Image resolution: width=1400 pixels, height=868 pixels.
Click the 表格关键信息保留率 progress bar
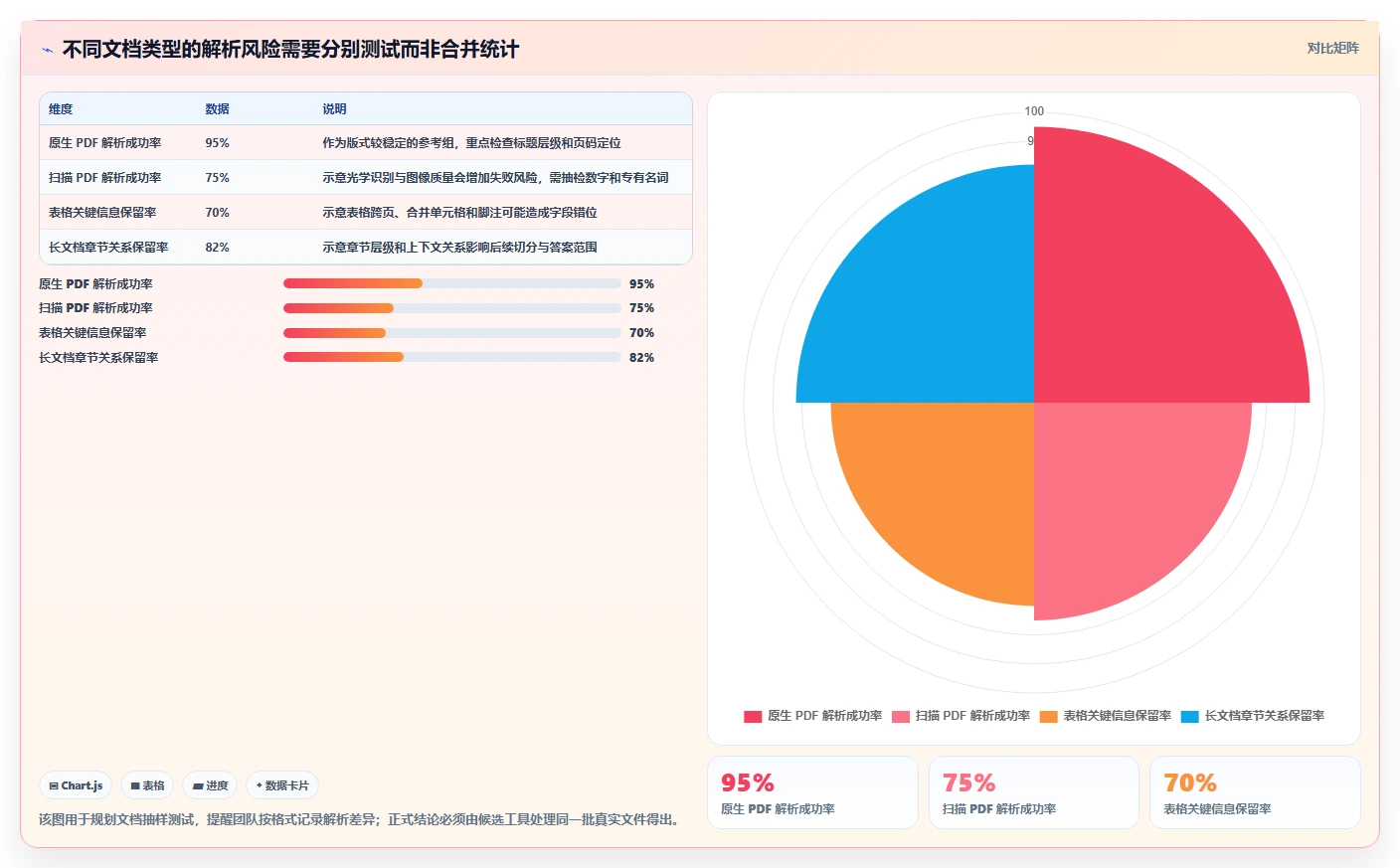(x=452, y=333)
